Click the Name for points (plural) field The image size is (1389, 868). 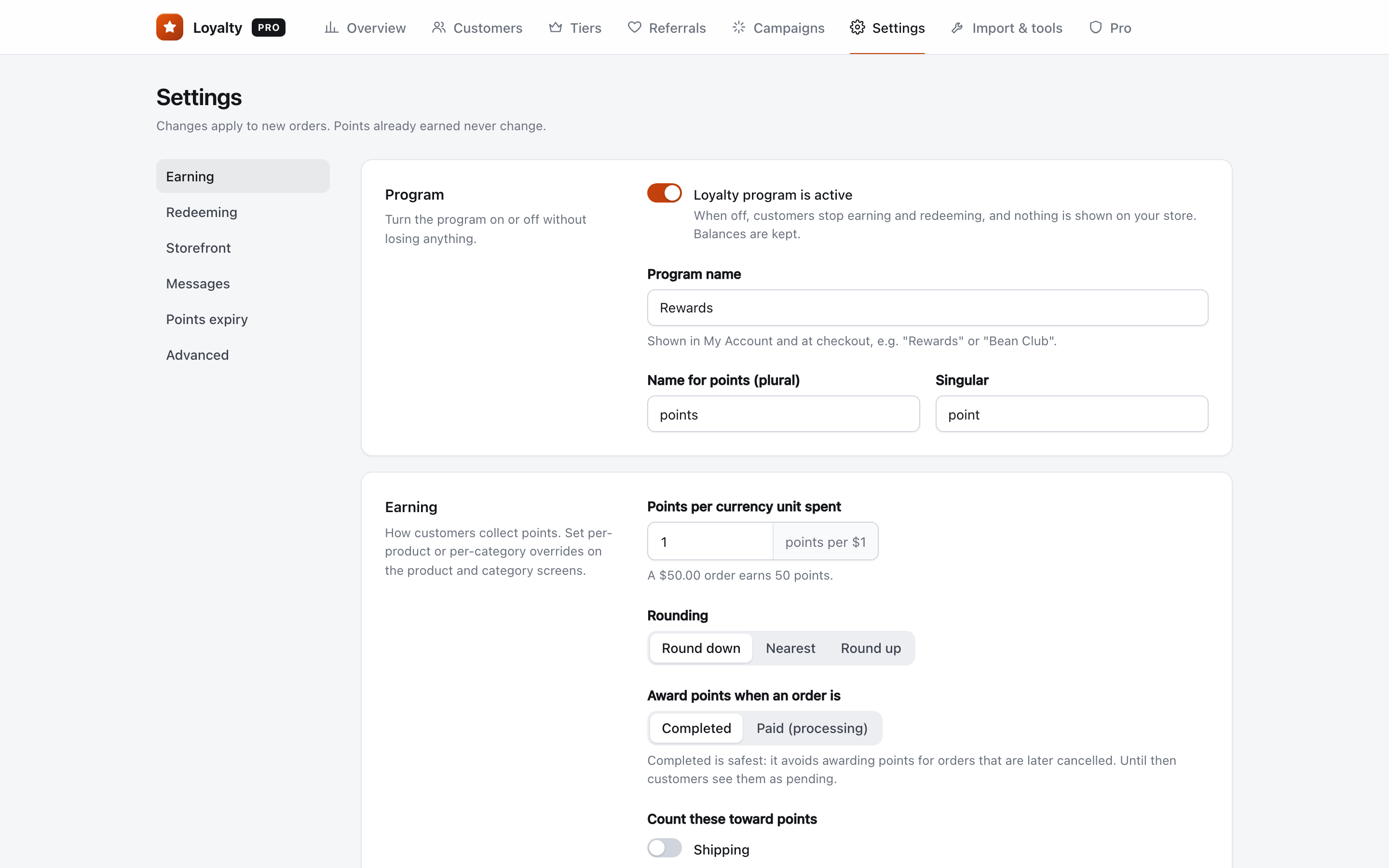click(783, 414)
